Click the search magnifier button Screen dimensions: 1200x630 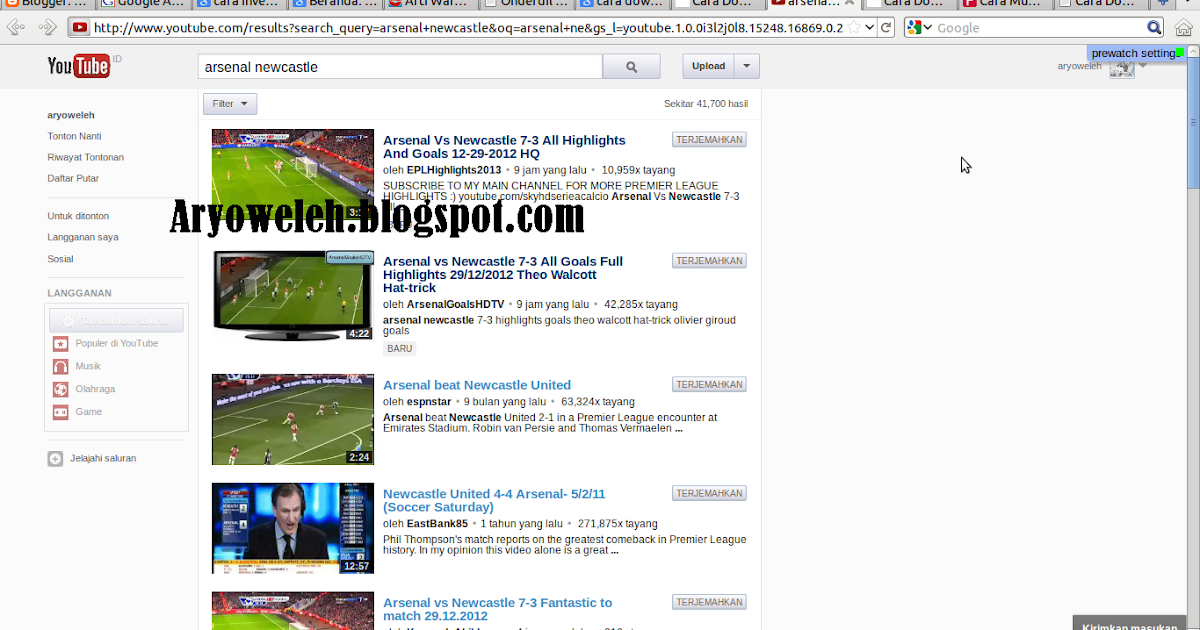(x=631, y=67)
